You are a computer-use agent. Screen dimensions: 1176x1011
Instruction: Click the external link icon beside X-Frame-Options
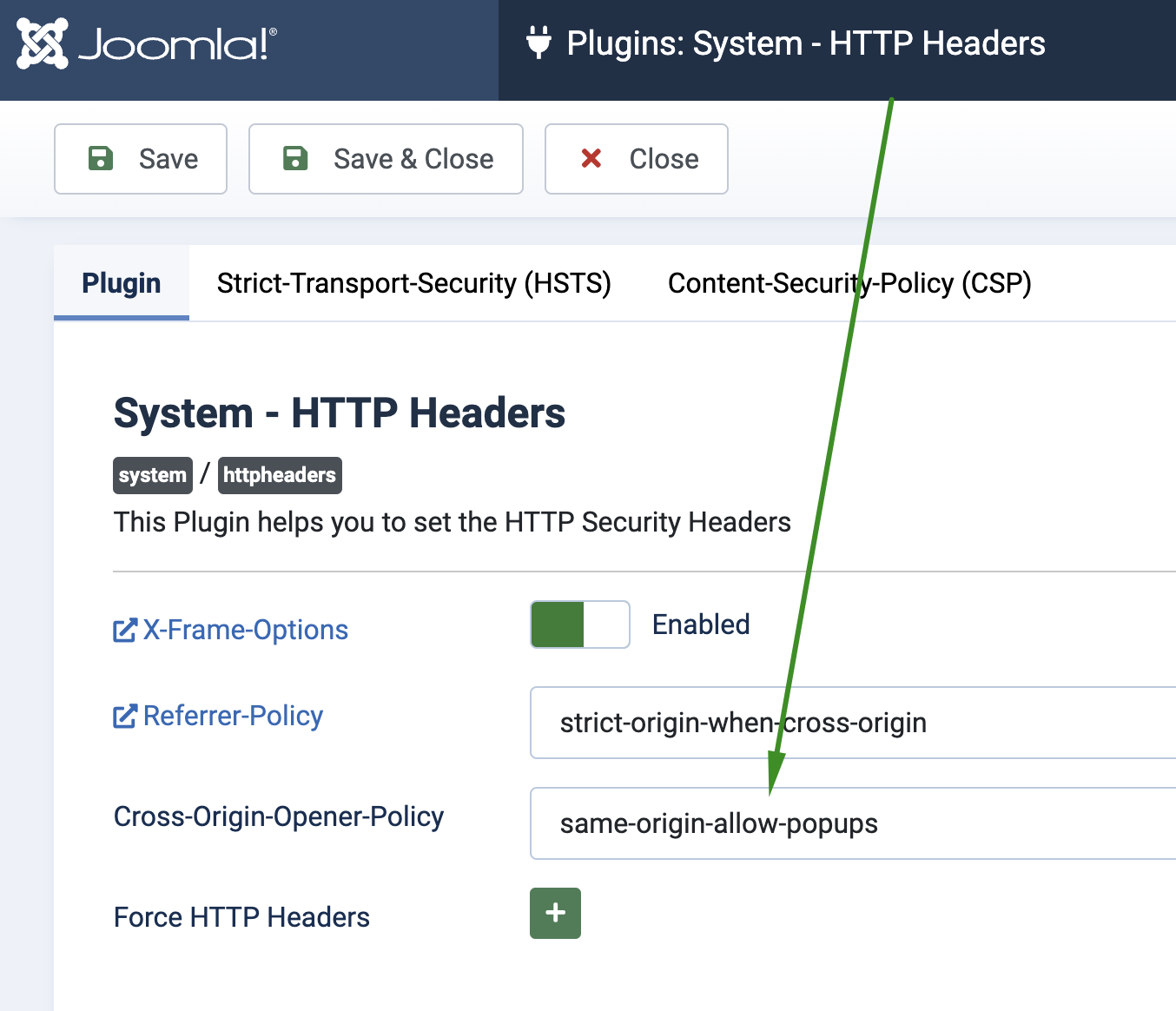tap(125, 631)
